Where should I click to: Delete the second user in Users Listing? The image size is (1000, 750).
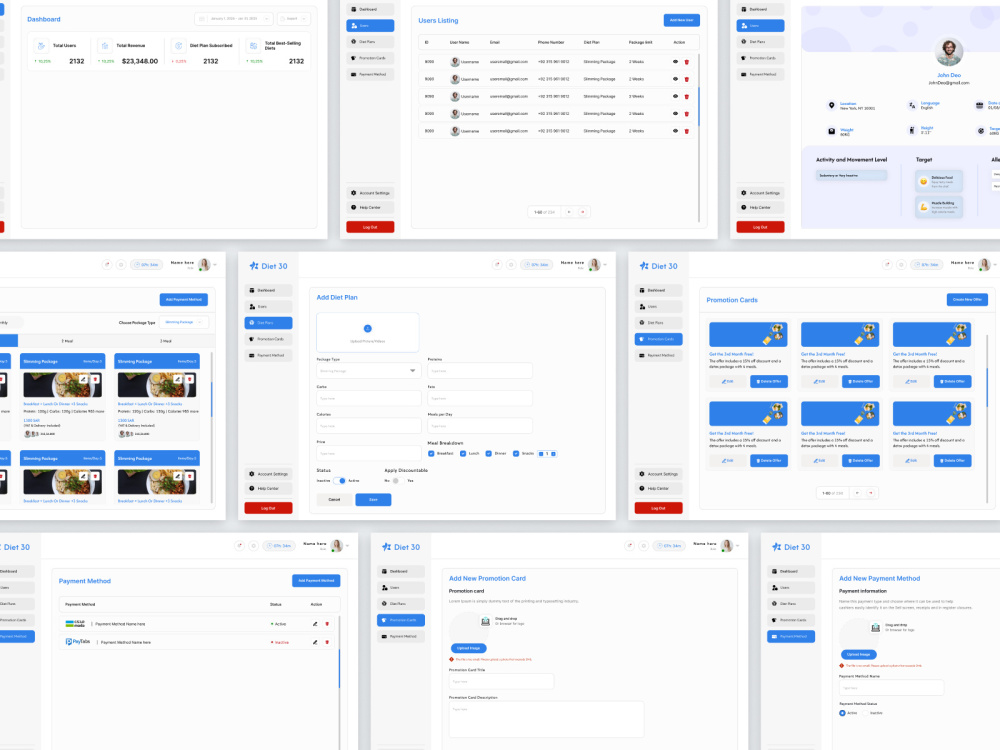687,79
